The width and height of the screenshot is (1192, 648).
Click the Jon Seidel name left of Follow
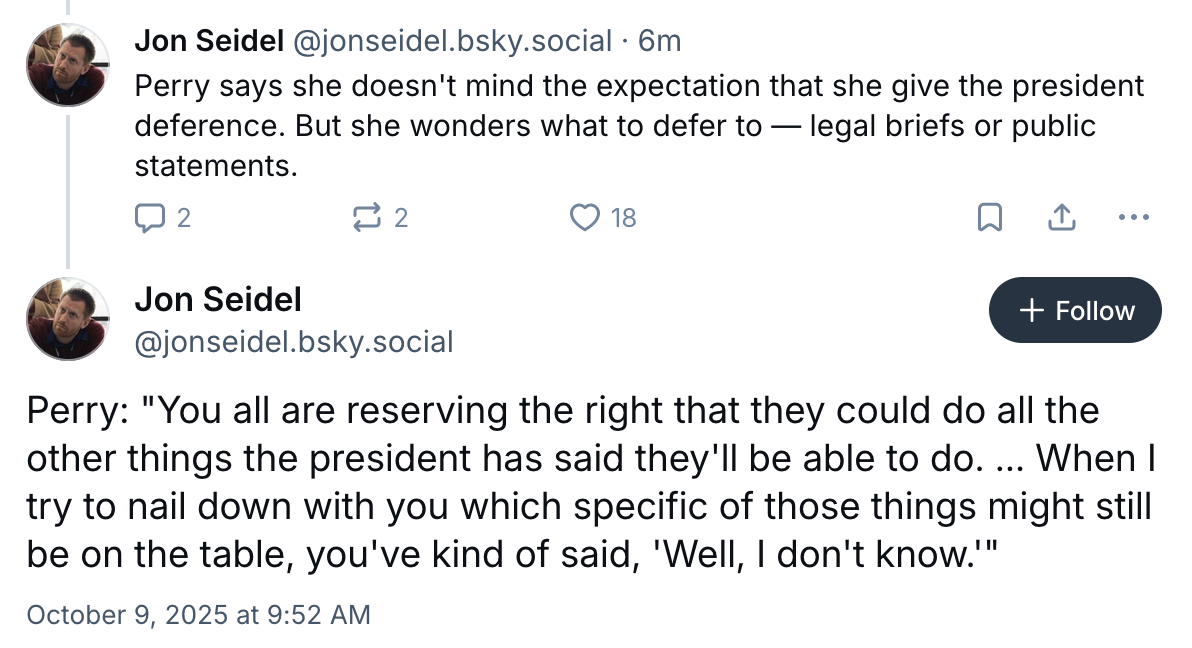(x=218, y=298)
